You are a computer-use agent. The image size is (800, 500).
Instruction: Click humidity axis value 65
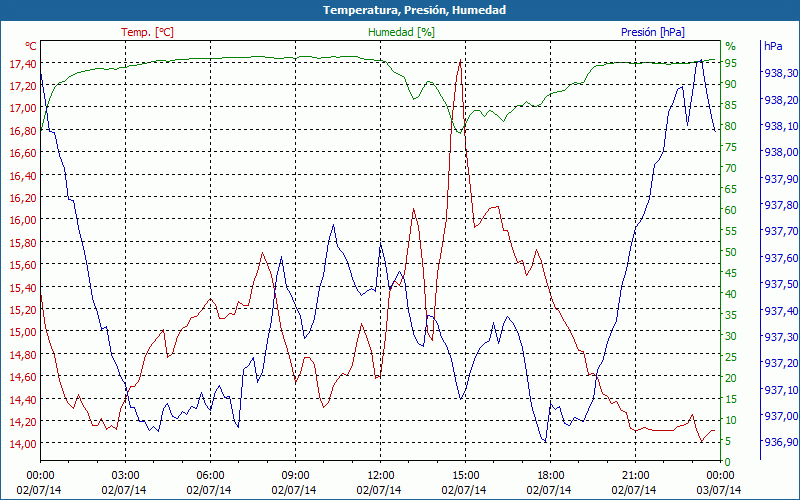(x=731, y=189)
